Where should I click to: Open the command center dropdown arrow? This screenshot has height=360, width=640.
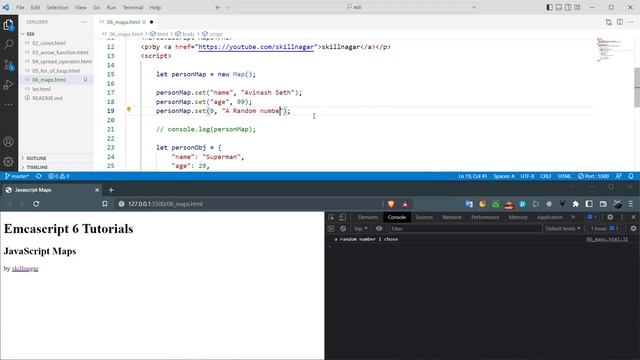[x=474, y=7]
